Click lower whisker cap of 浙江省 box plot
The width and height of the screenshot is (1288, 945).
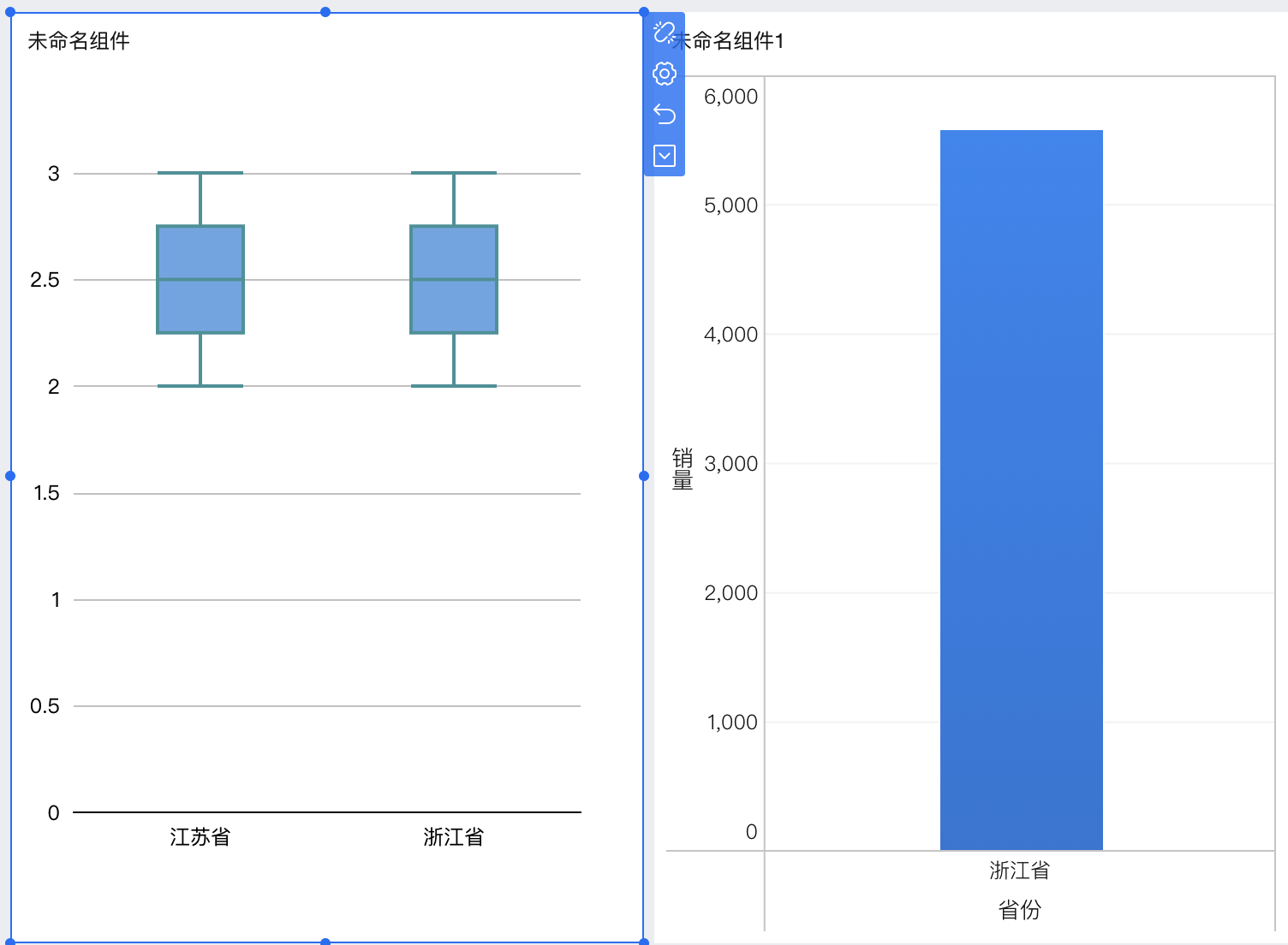coord(454,386)
